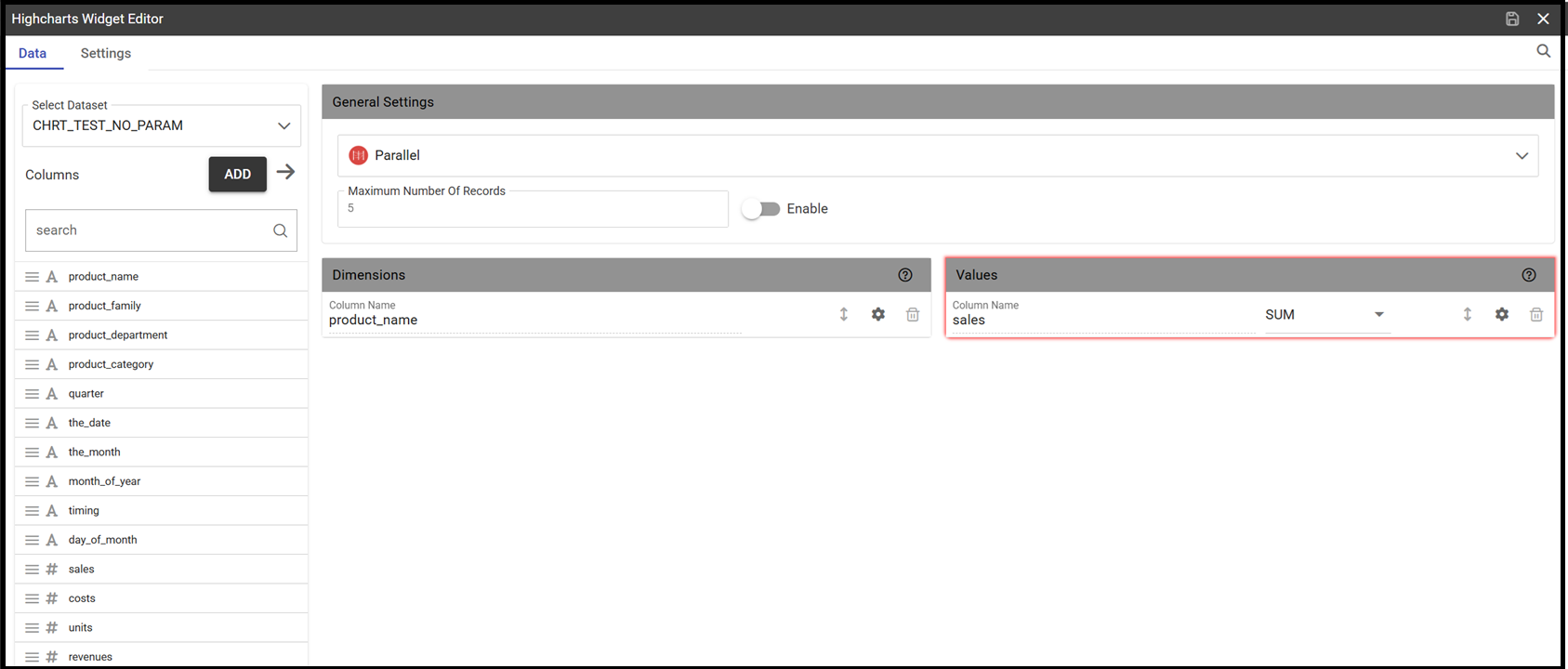The image size is (1568, 669).
Task: Click the magnifier icon inside the columns search box
Action: (280, 230)
